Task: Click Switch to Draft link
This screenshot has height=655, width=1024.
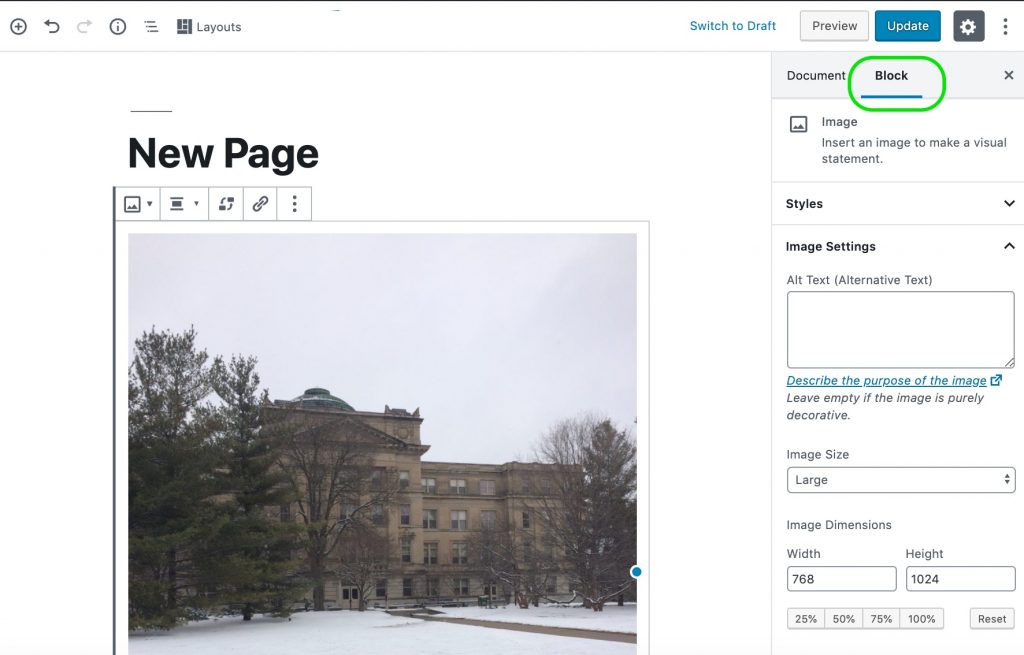Action: (733, 26)
